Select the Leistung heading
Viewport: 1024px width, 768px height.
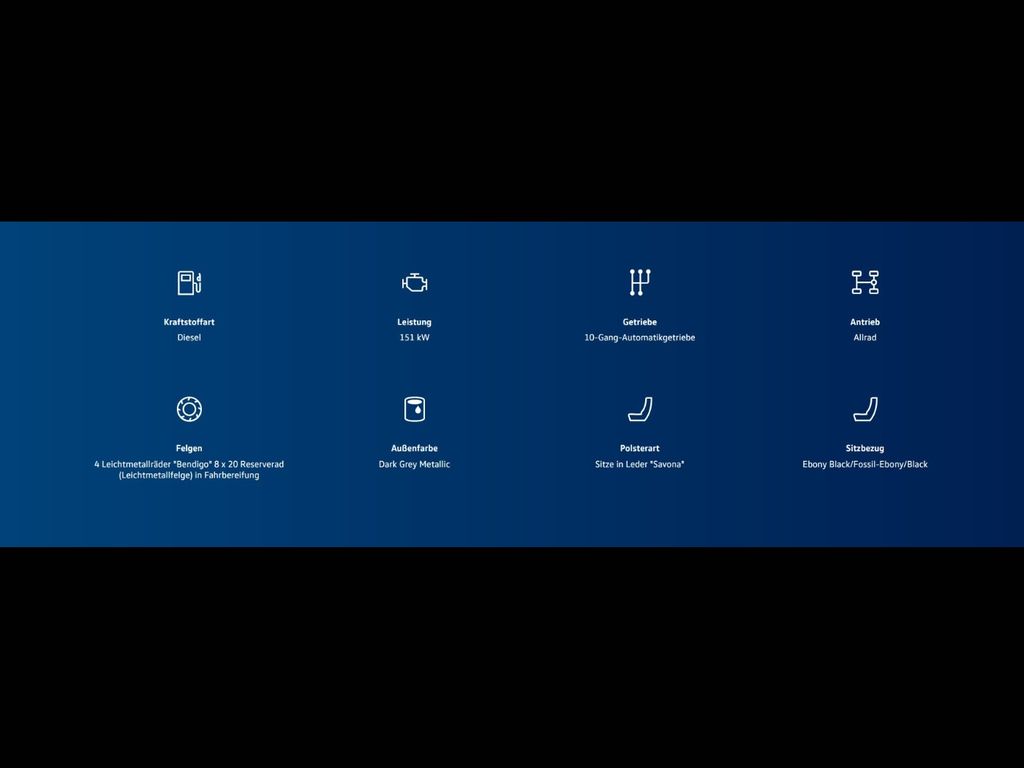(x=414, y=322)
